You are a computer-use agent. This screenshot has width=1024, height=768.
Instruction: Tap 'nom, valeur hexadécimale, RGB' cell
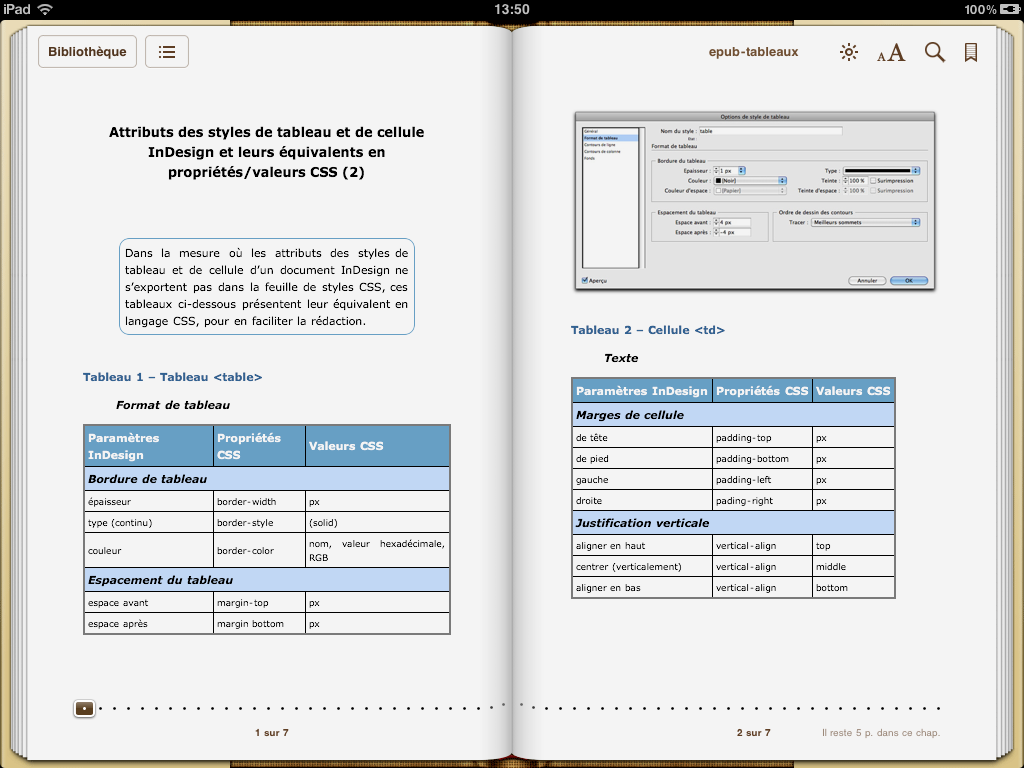[x=377, y=551]
